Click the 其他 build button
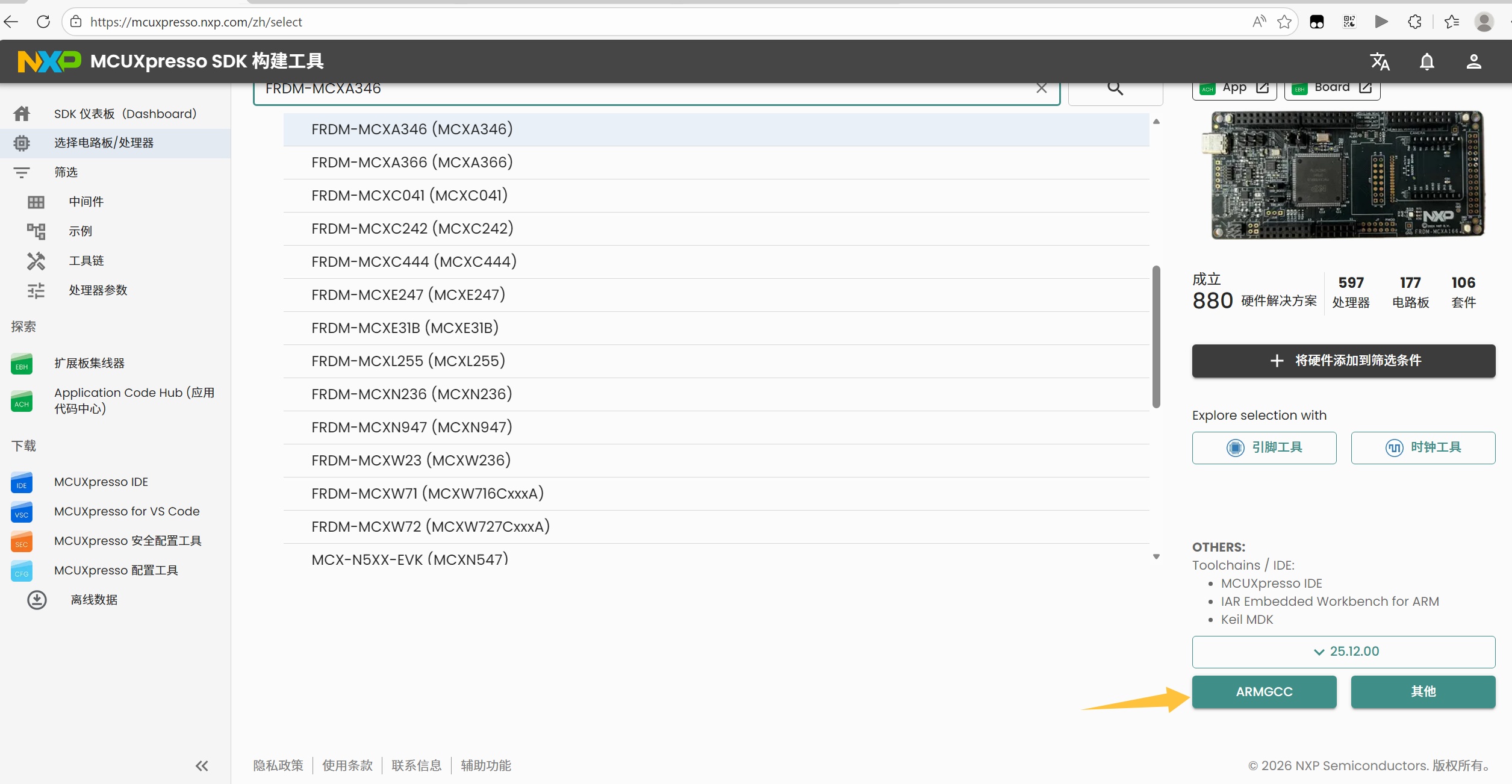1512x784 pixels. [x=1423, y=692]
